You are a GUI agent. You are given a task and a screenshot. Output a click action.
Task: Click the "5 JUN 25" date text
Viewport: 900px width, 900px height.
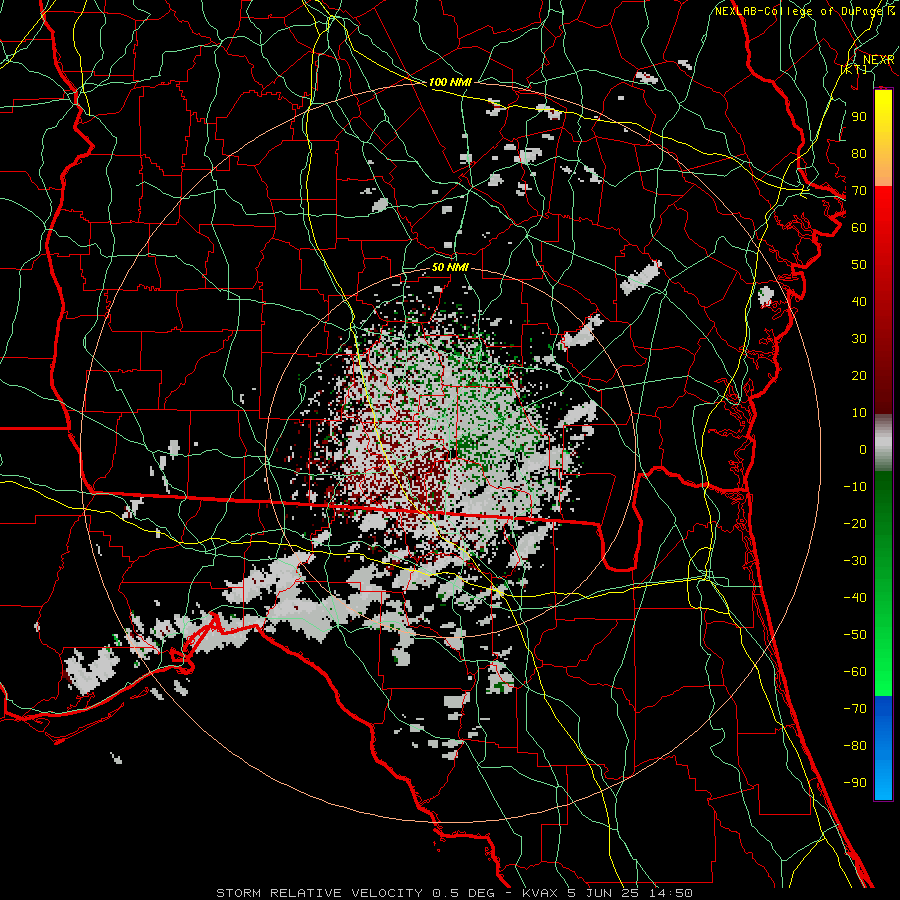[603, 893]
